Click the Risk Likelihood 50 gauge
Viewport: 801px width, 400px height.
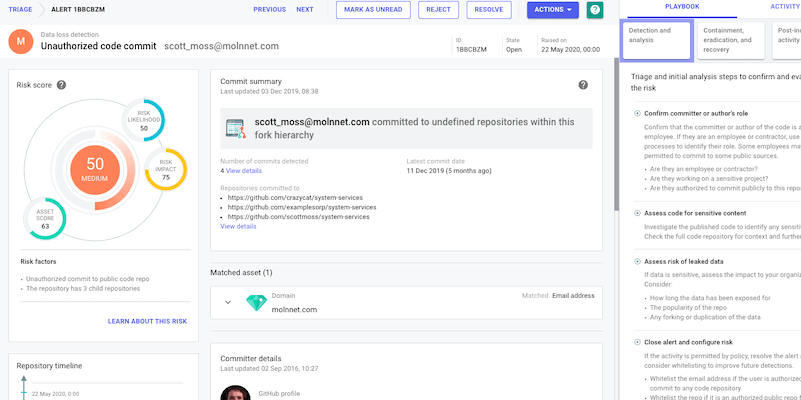[144, 120]
